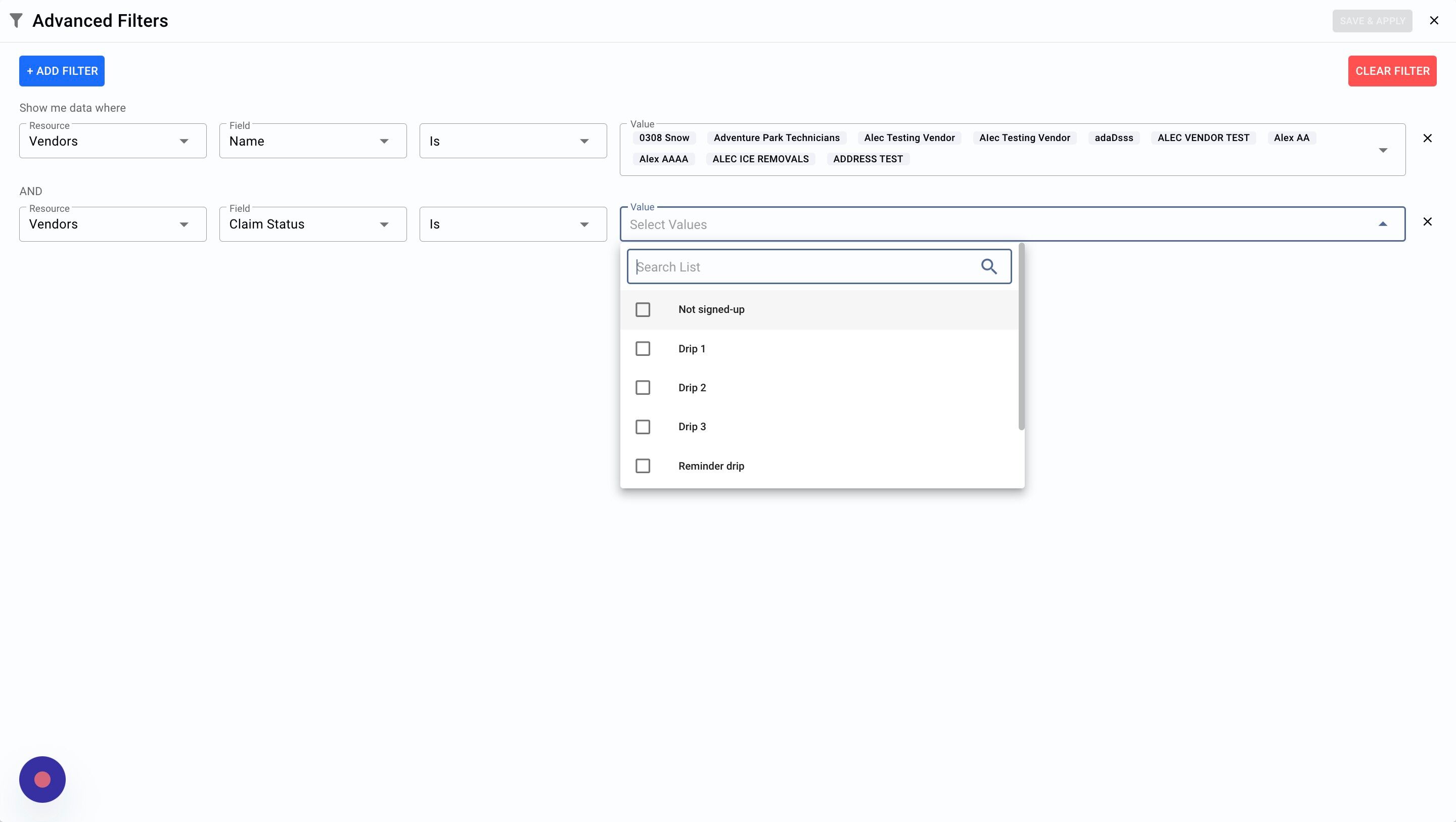Screen dimensions: 1456x822
Task: Click the funnel filter icon in header
Action: [16, 21]
